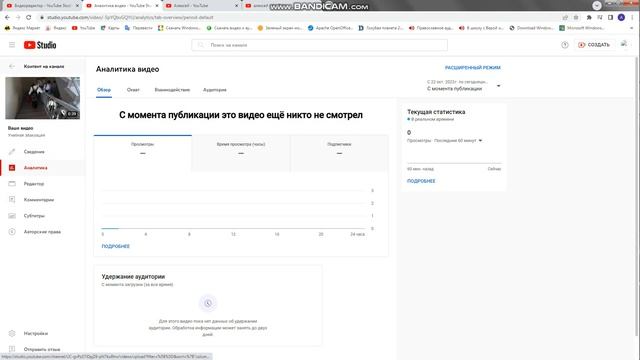Screen dimensions: 640x360
Task: Click the Настройки gear icon
Action: [x=12, y=333]
